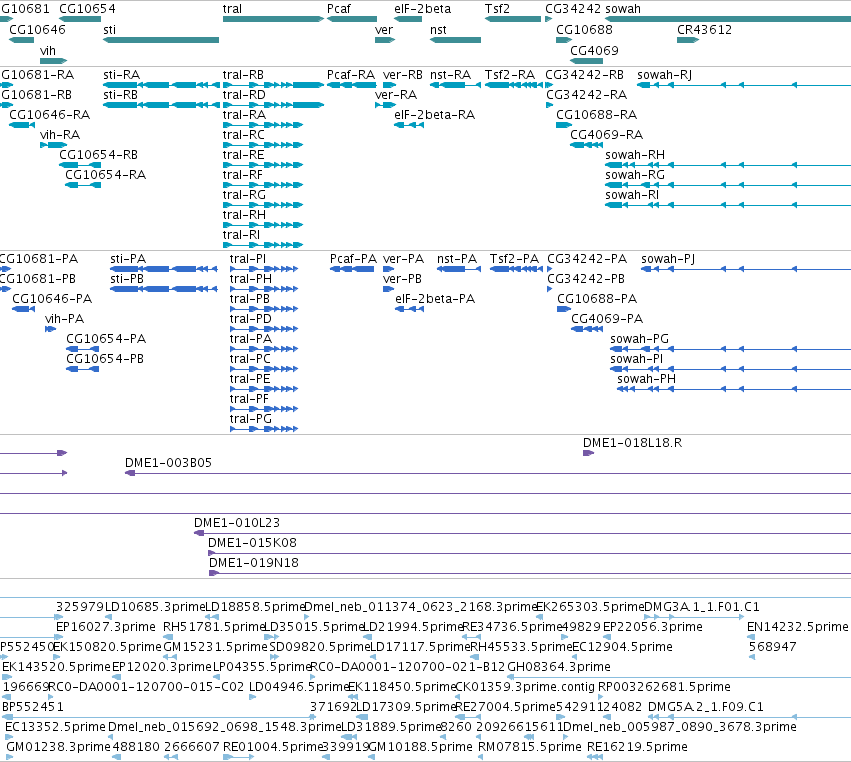851x762 pixels.
Task: Click transcript tral-RA
Action: 263,125
